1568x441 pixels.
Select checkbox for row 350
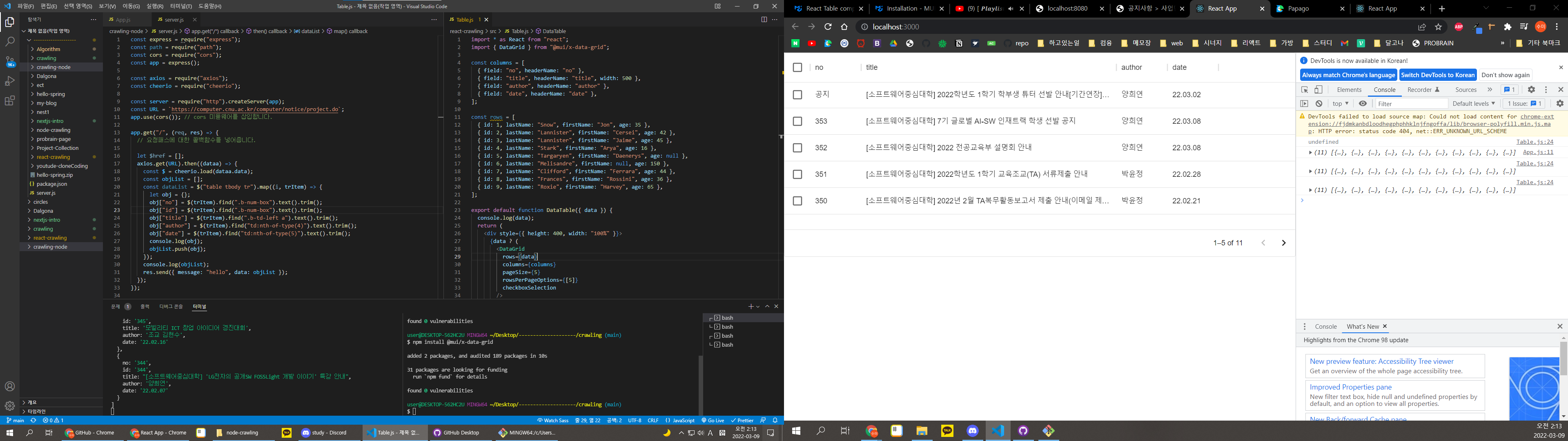pyautogui.click(x=797, y=201)
